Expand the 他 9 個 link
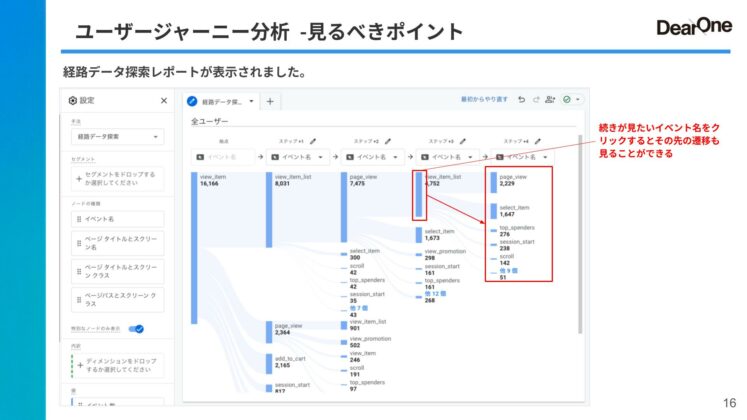The width and height of the screenshot is (747, 420). (x=508, y=270)
